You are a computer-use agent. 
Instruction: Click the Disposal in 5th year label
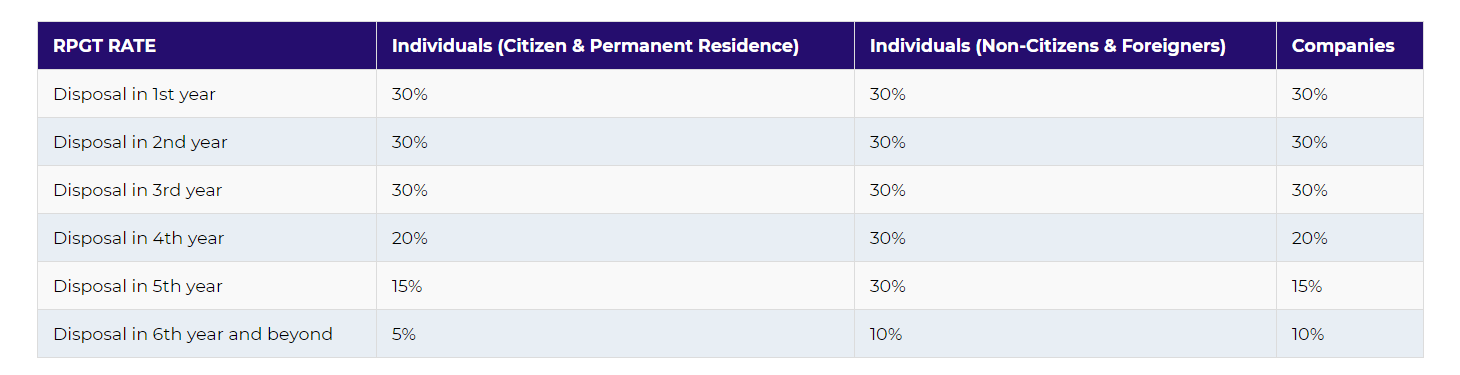tap(138, 286)
